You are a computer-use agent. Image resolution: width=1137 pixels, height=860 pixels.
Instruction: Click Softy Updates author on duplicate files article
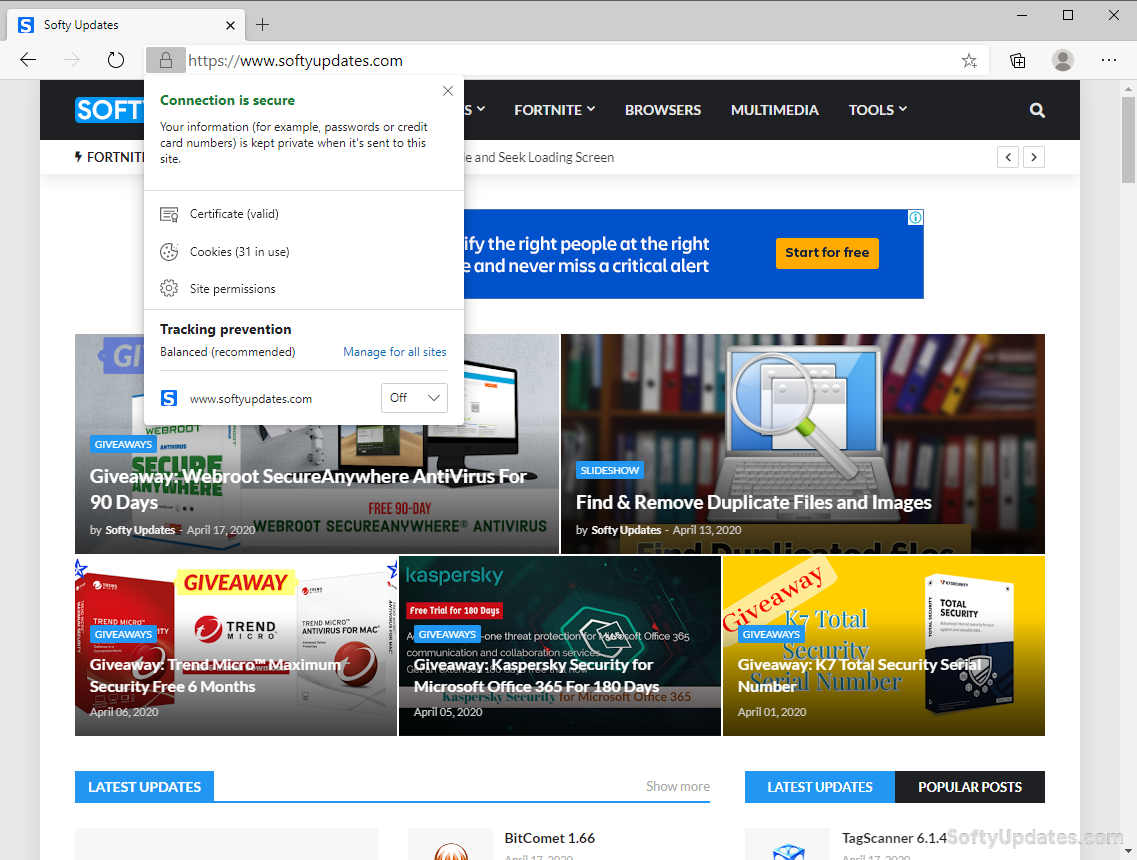tap(626, 530)
